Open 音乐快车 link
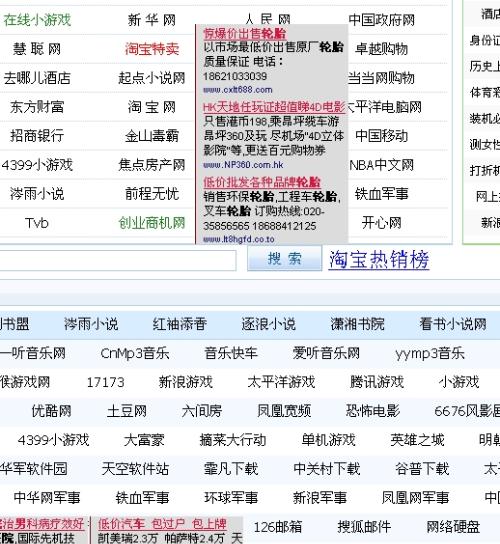 click(231, 353)
